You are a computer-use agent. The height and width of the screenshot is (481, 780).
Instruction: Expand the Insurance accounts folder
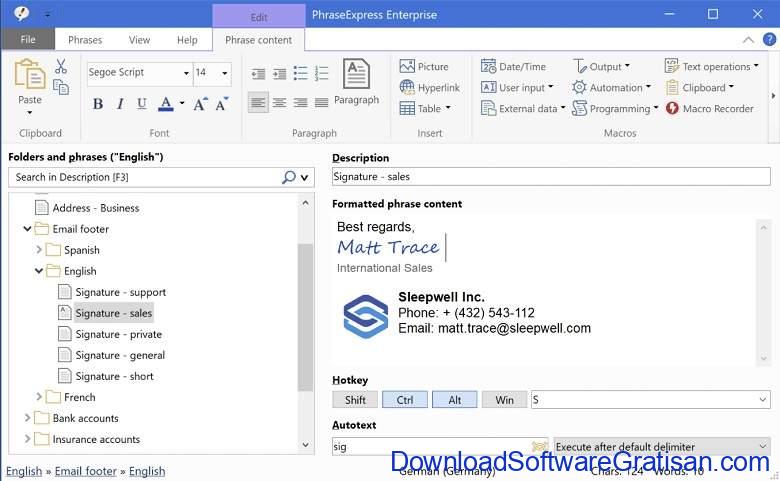(x=27, y=439)
